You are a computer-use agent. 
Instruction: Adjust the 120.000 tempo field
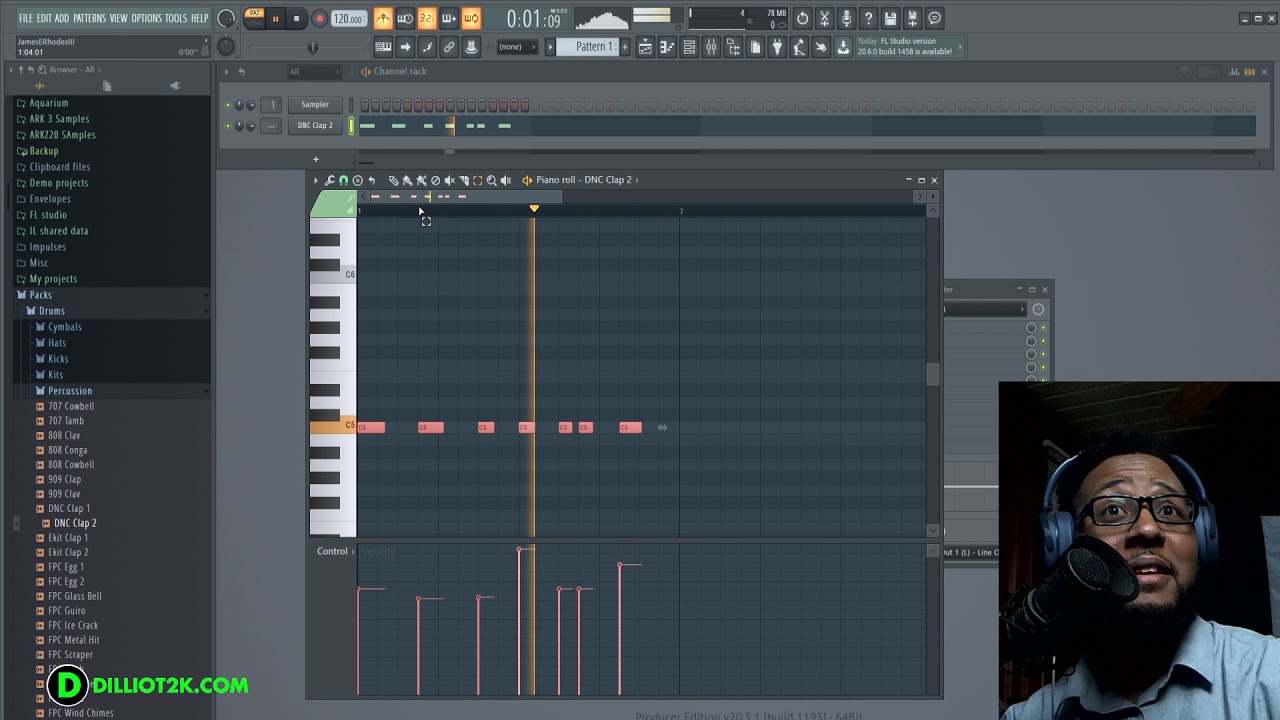coord(348,19)
